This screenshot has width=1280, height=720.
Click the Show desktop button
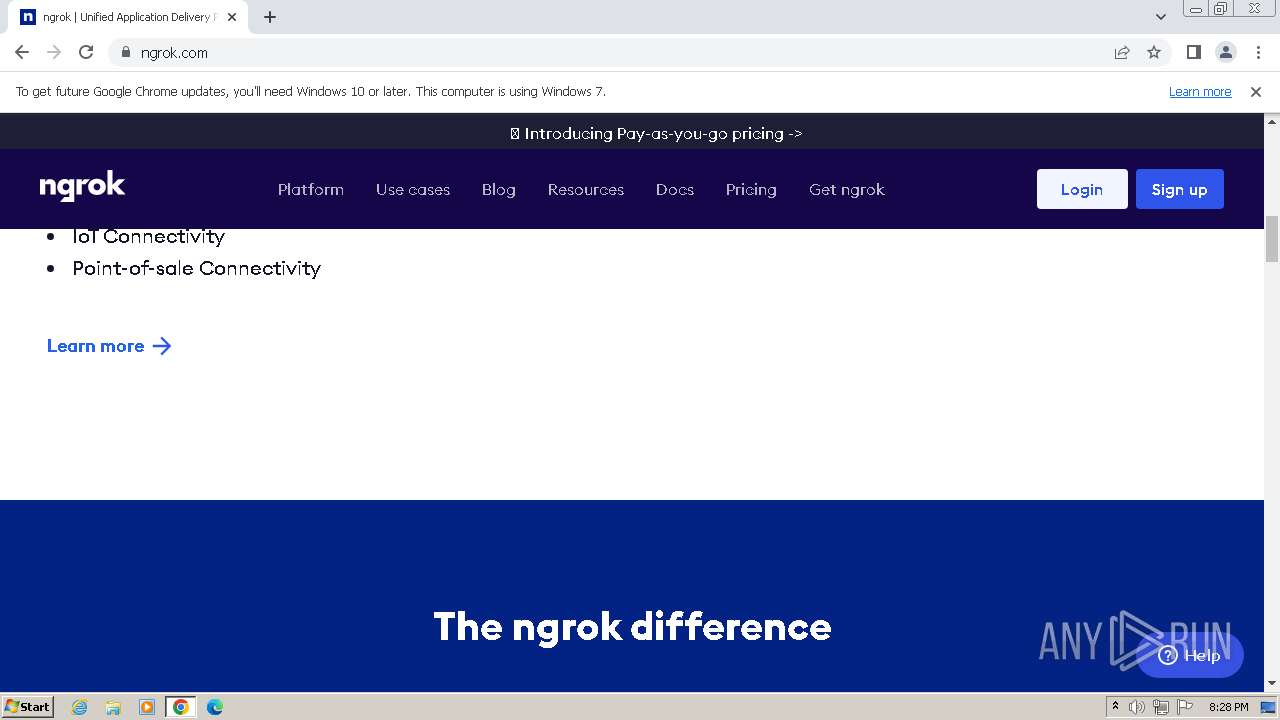pos(1269,707)
